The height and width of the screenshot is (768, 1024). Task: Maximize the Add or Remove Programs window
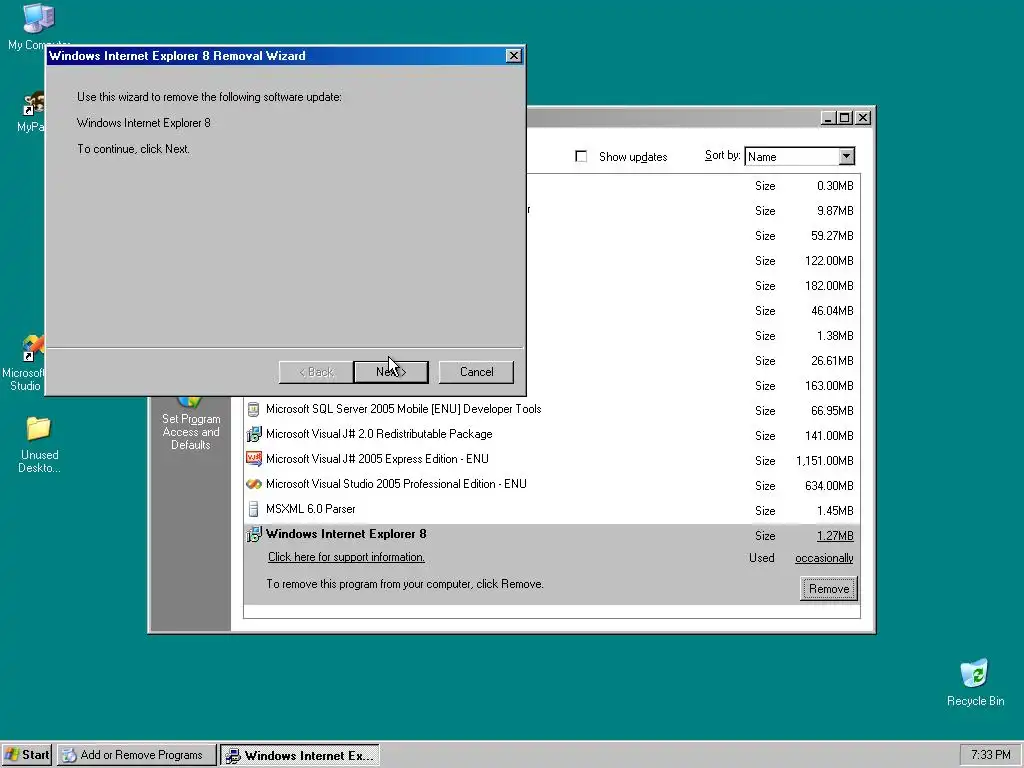pos(844,118)
